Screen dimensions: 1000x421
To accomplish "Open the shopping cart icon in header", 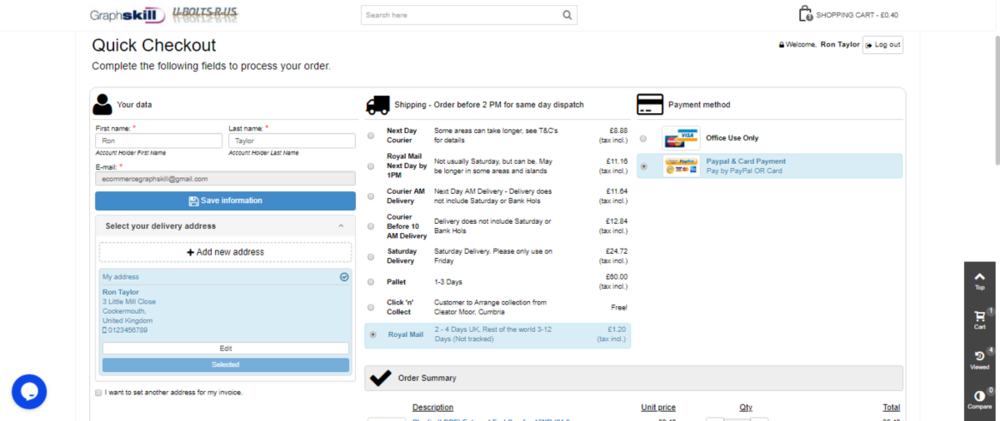I will [x=805, y=14].
